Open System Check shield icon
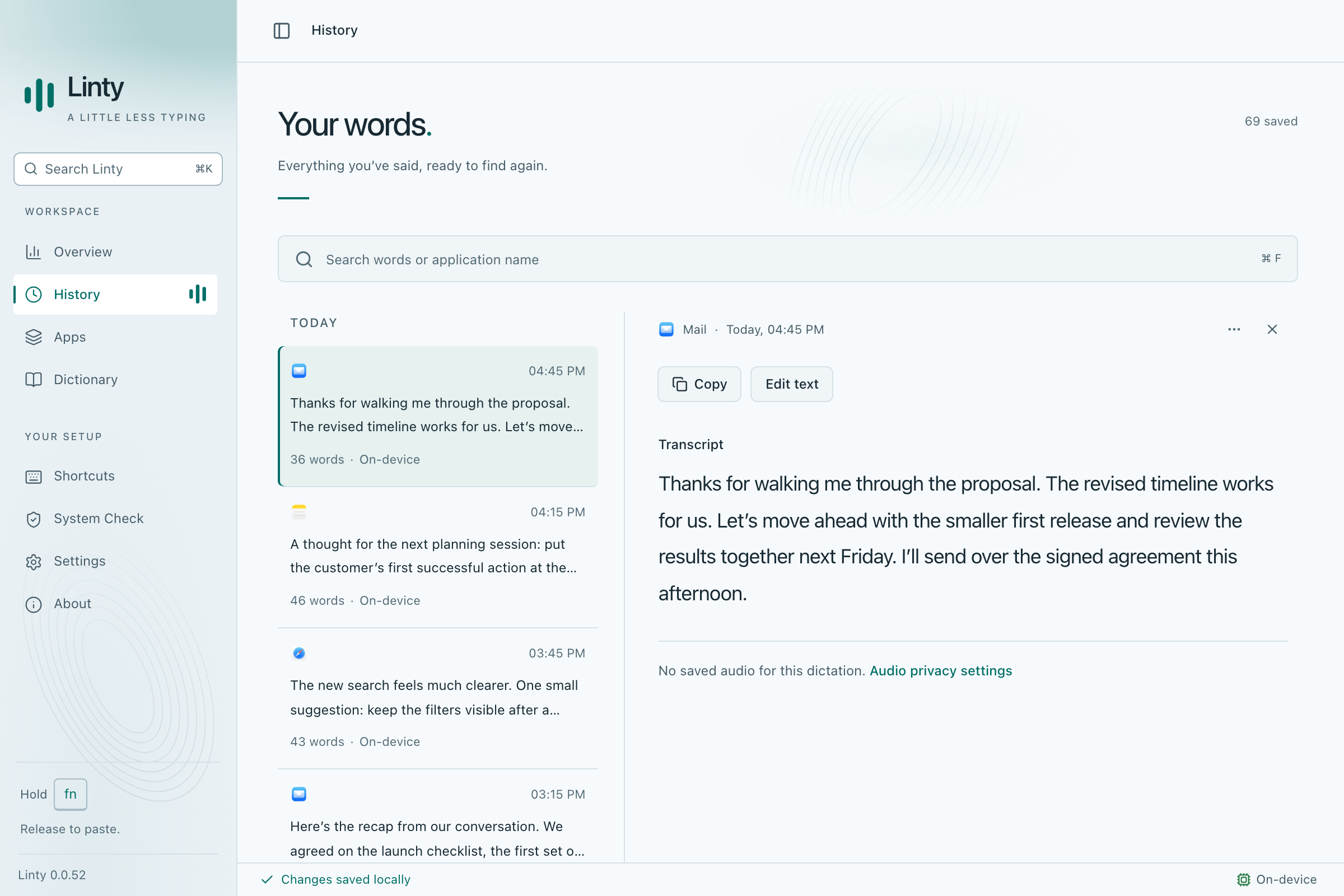 [x=34, y=519]
